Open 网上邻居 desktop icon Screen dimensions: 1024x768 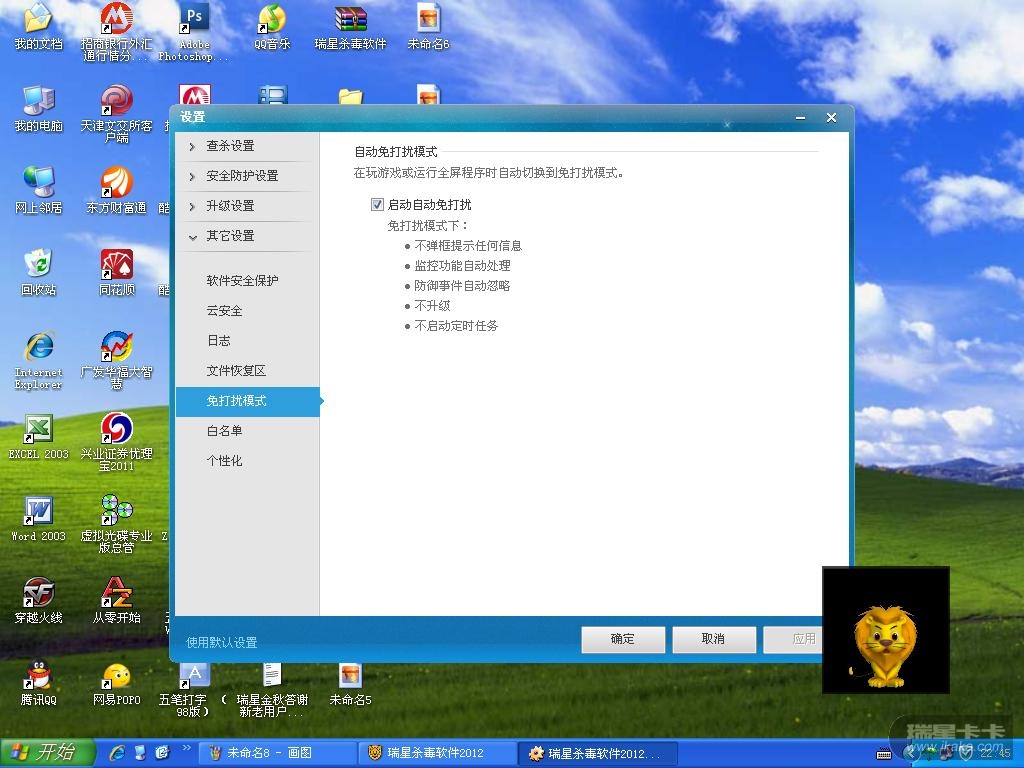pyautogui.click(x=38, y=191)
